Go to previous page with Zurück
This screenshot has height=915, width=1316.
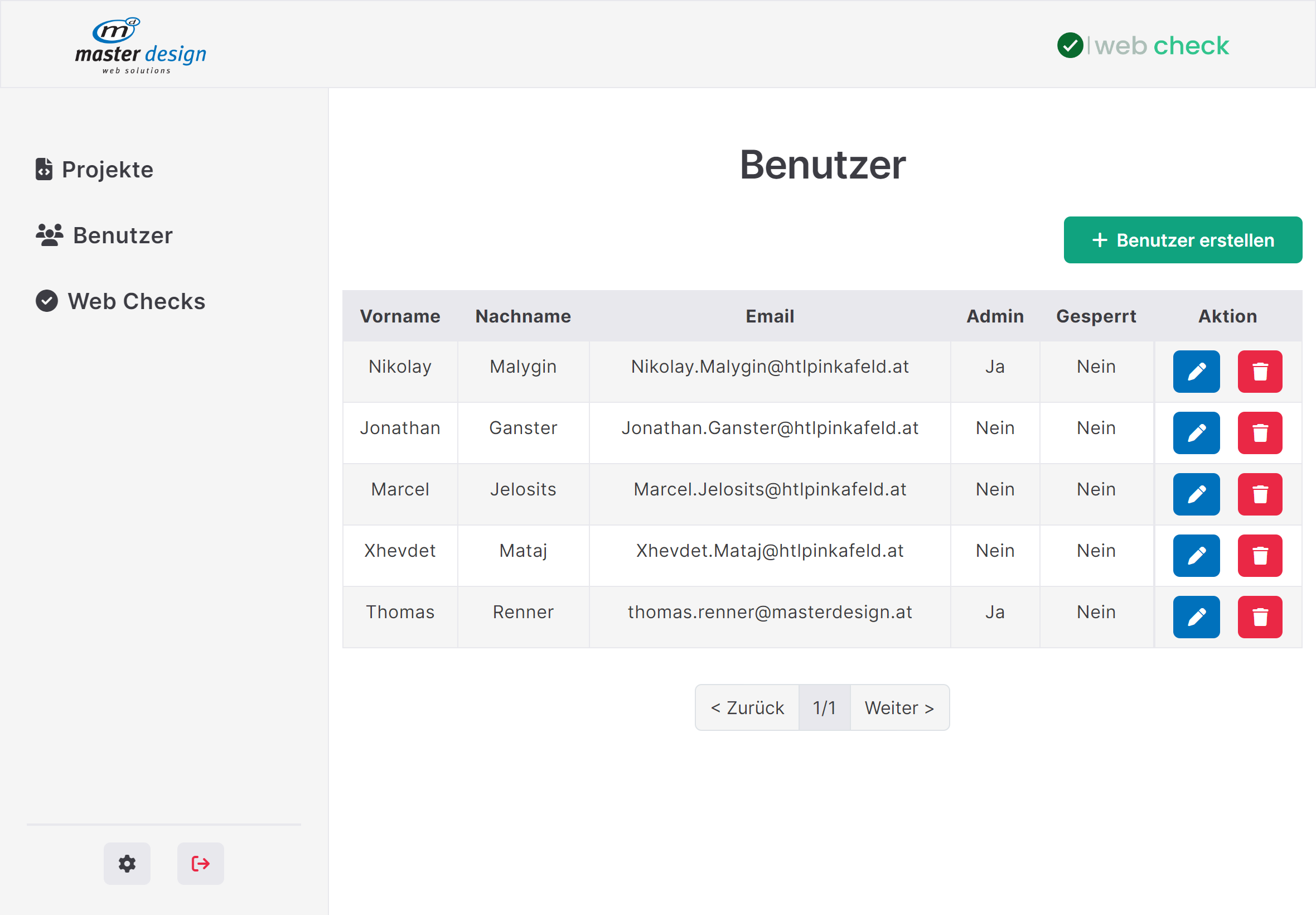747,707
